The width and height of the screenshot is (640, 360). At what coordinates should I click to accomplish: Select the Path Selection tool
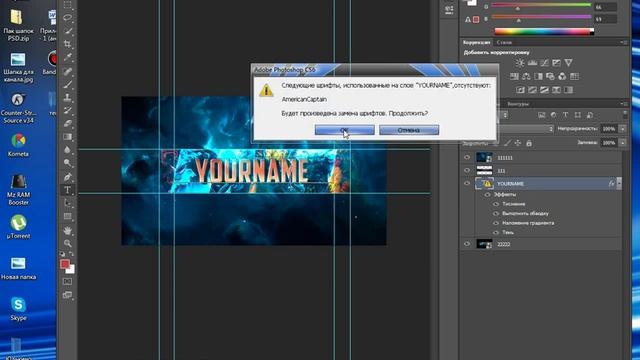(x=68, y=203)
